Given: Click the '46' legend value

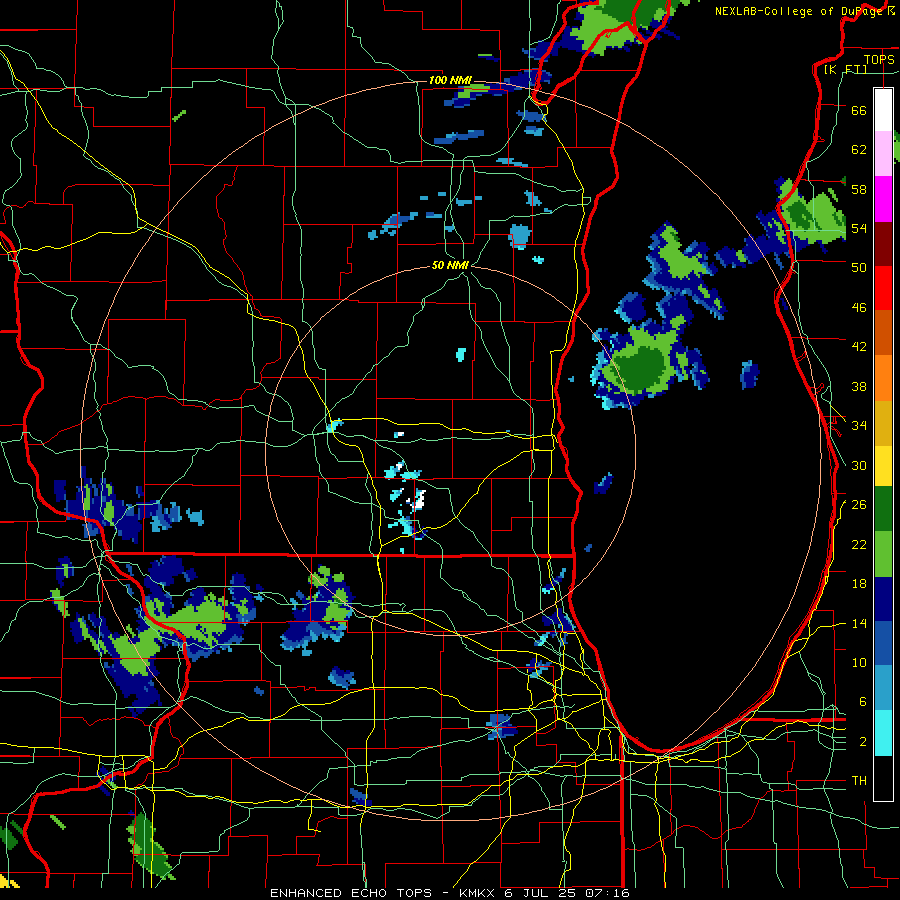Looking at the screenshot, I should tap(859, 307).
